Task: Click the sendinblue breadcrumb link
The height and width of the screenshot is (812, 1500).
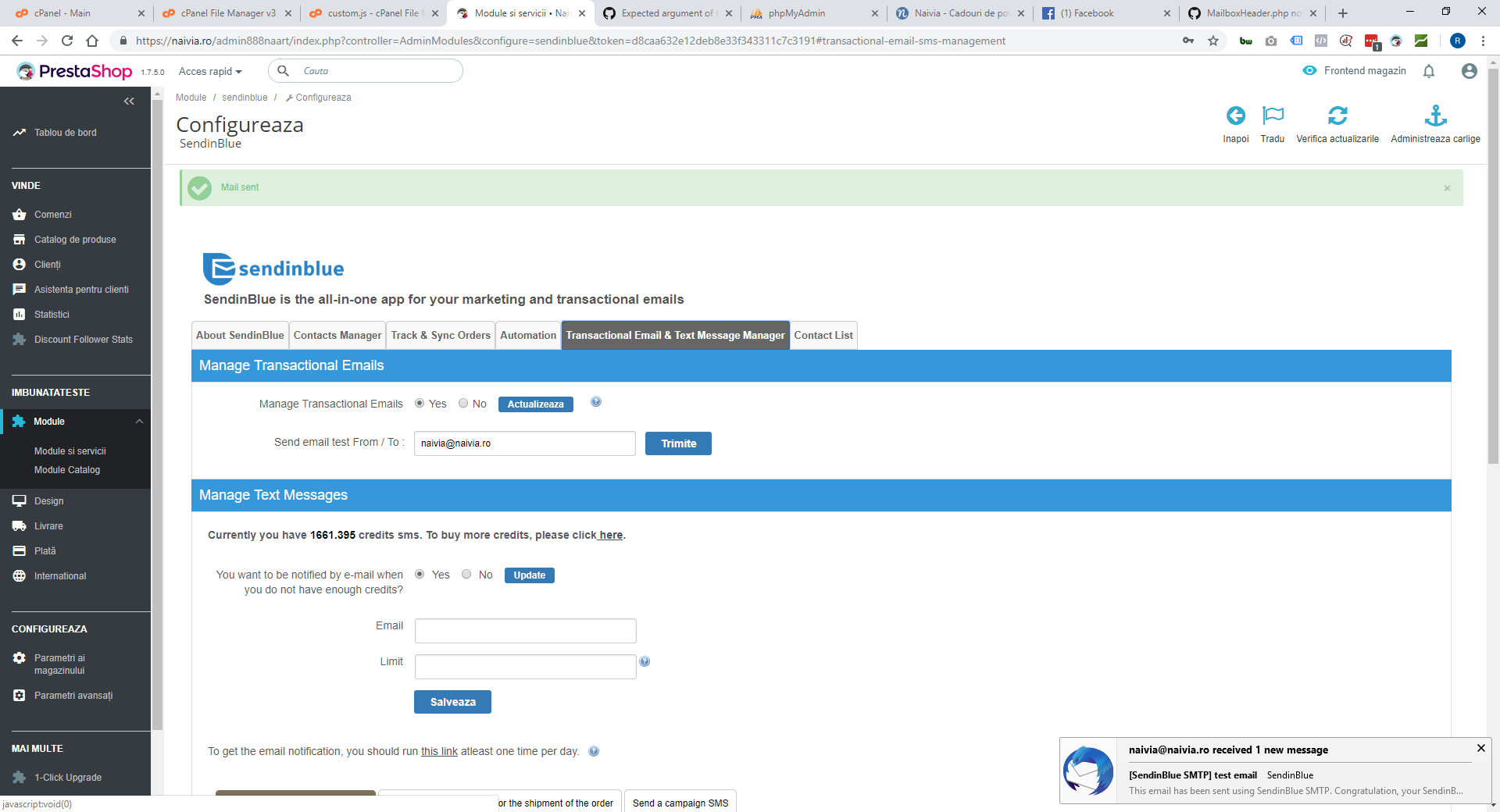Action: (x=245, y=98)
